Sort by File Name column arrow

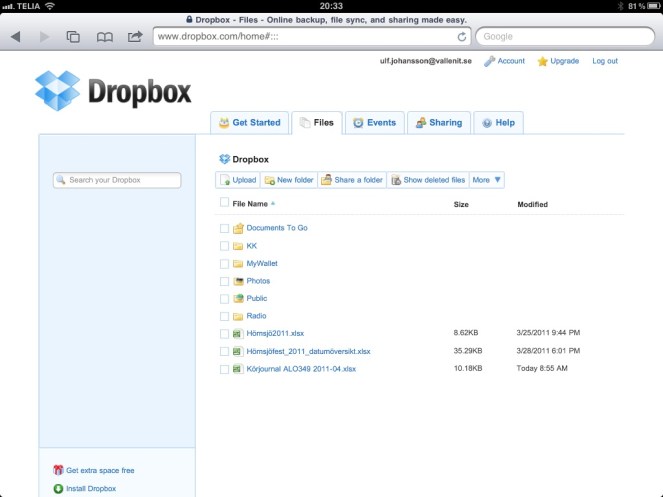coord(273,204)
